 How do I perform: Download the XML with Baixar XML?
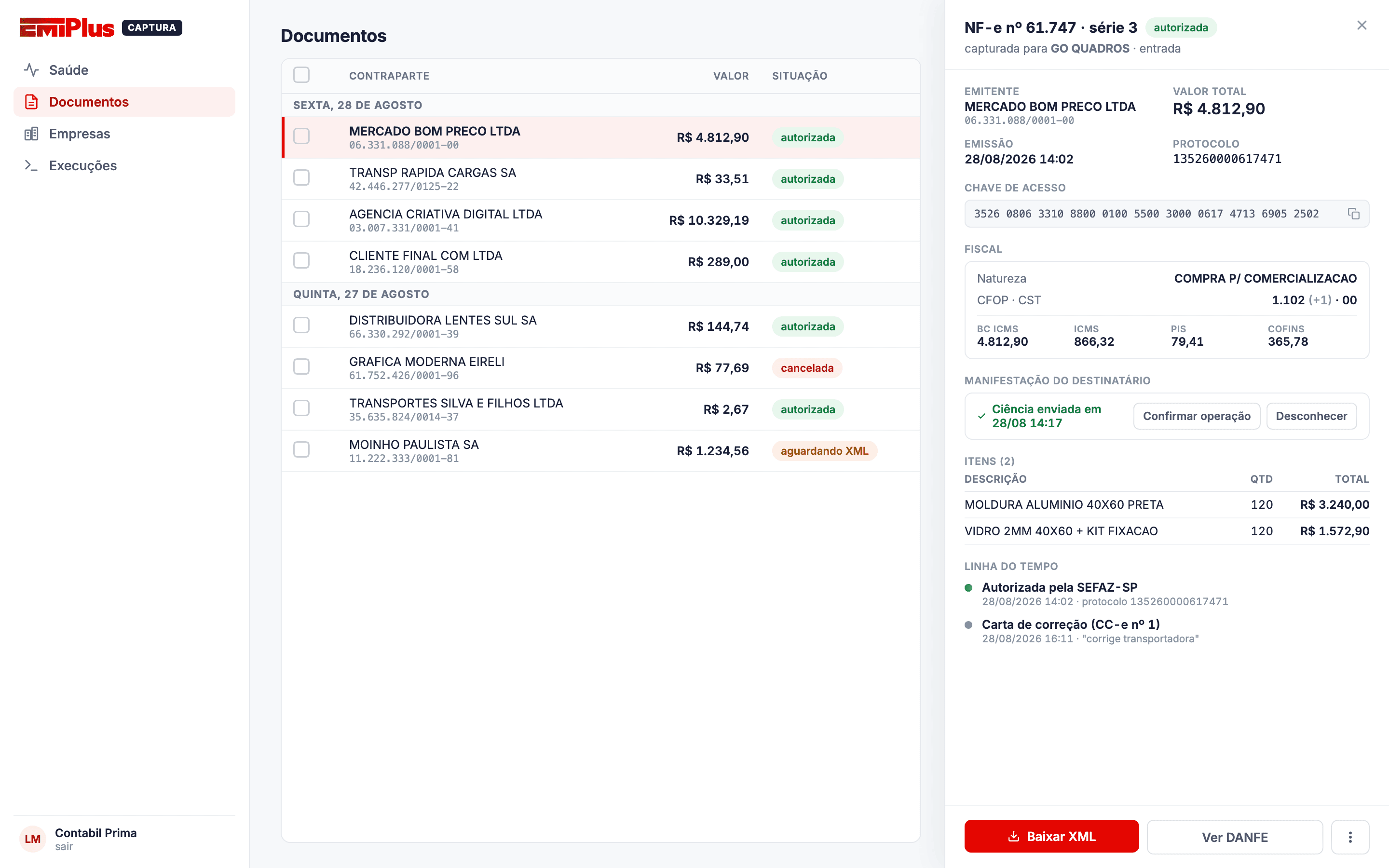[x=1051, y=837]
